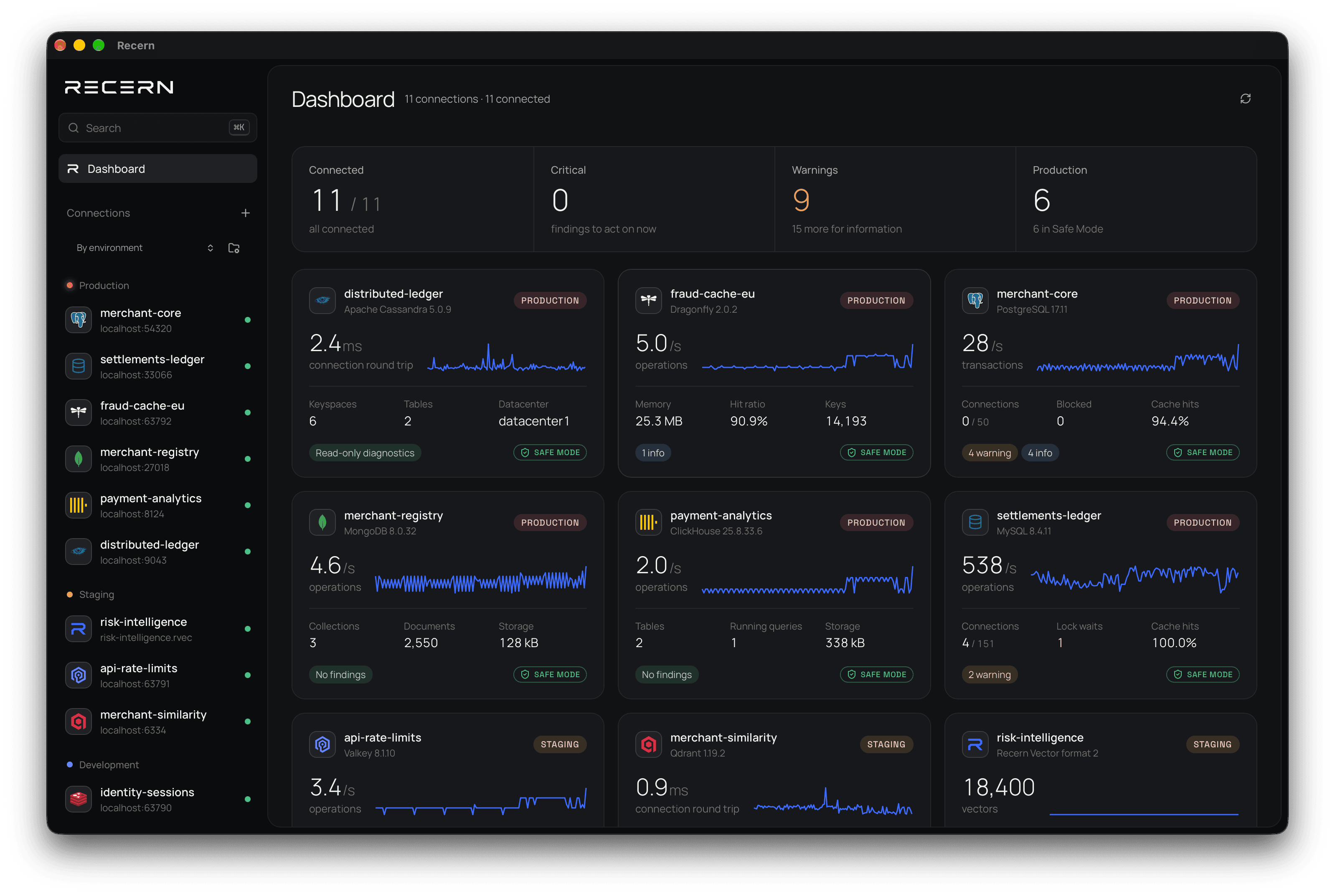The image size is (1335, 896).
Task: Click the MongoDB leaf icon for merchant-registry in sidebar
Action: point(79,459)
